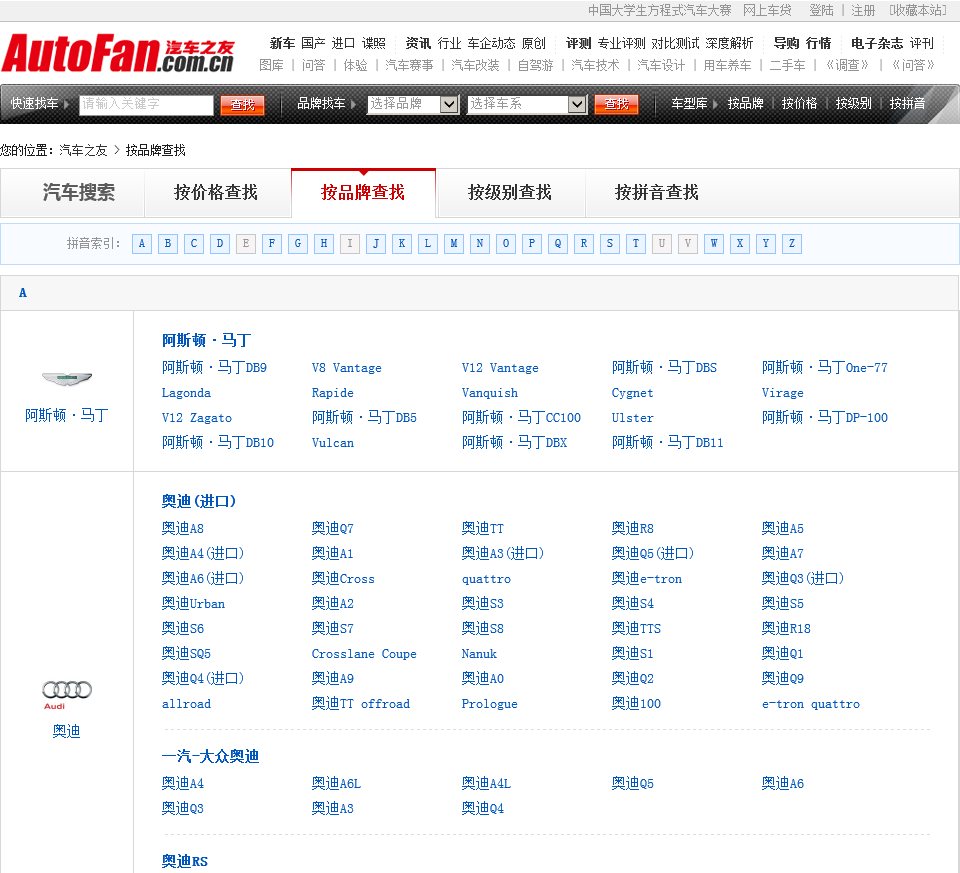Jump to pinyin index letter J
Image resolution: width=960 pixels, height=873 pixels.
[x=376, y=244]
